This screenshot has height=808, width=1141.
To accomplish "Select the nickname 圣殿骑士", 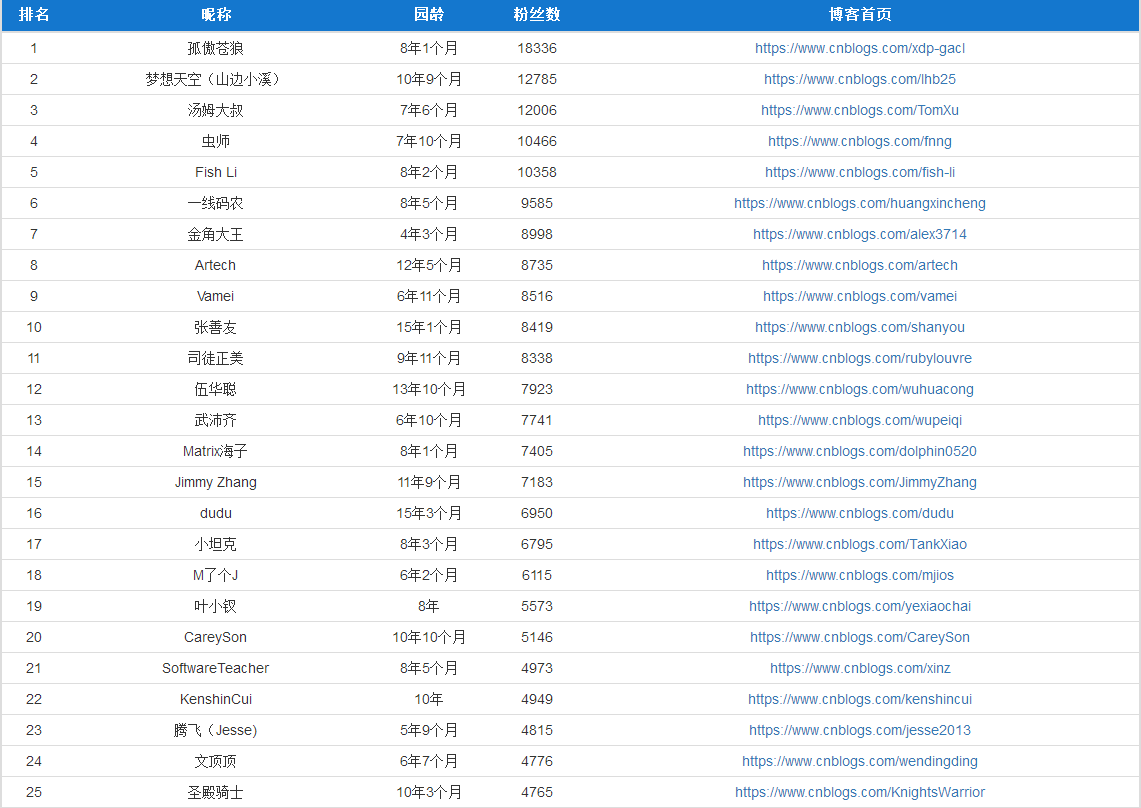I will 215,792.
